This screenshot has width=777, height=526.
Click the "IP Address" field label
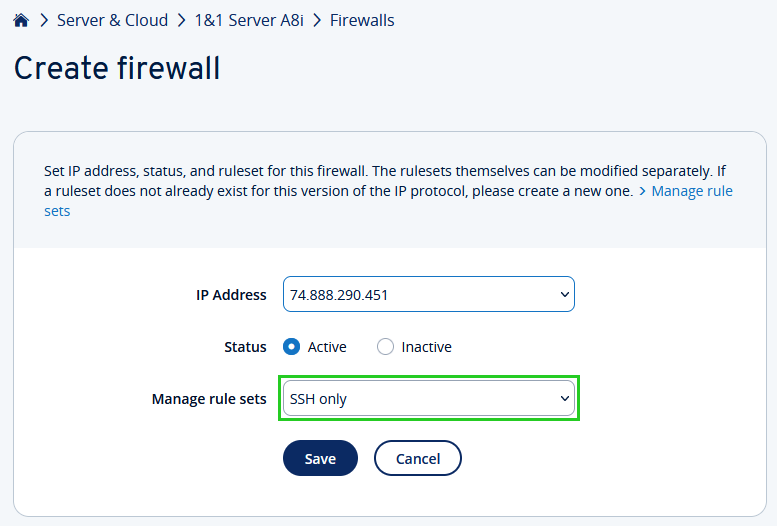231,295
